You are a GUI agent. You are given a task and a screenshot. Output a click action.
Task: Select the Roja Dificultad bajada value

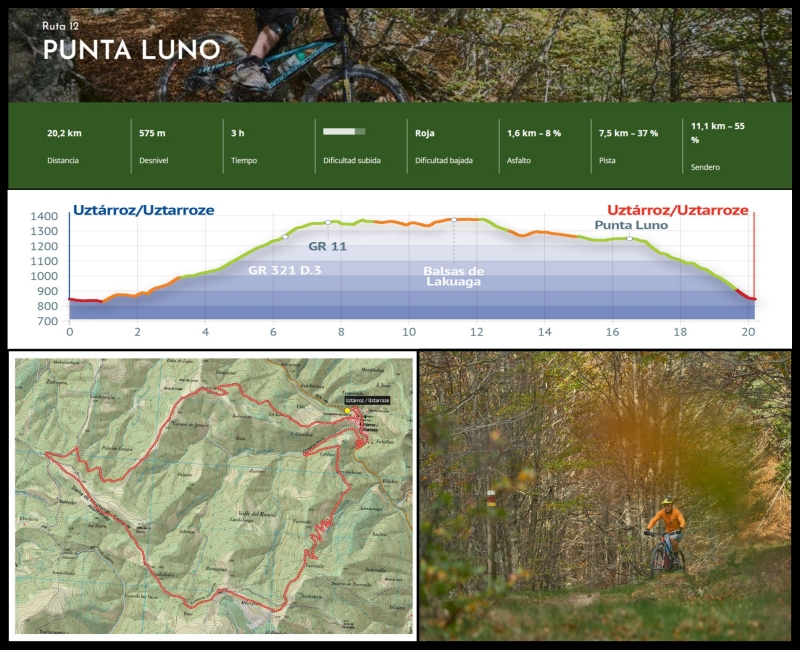tap(425, 133)
